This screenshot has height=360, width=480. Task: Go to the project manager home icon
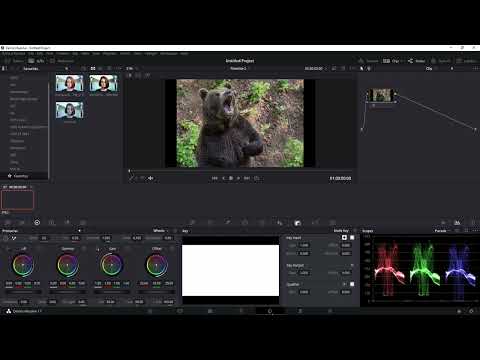[459, 311]
